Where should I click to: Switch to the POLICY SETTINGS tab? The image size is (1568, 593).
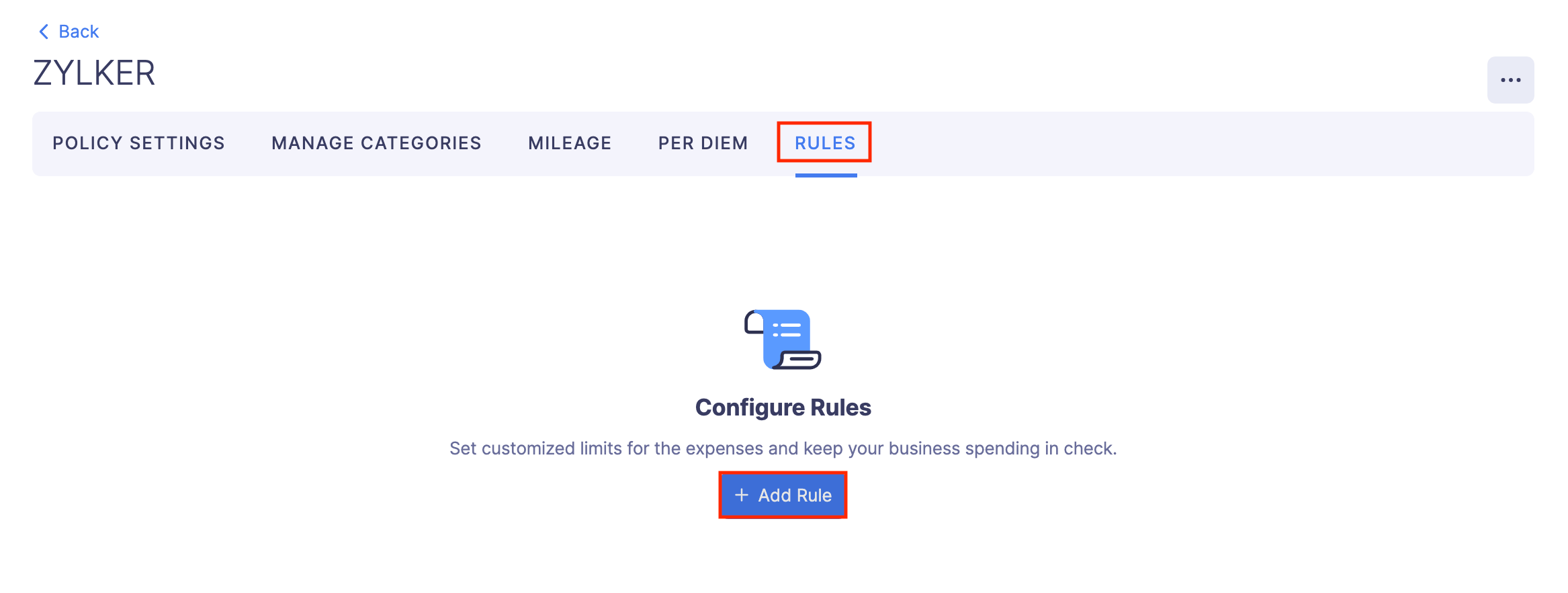[138, 143]
